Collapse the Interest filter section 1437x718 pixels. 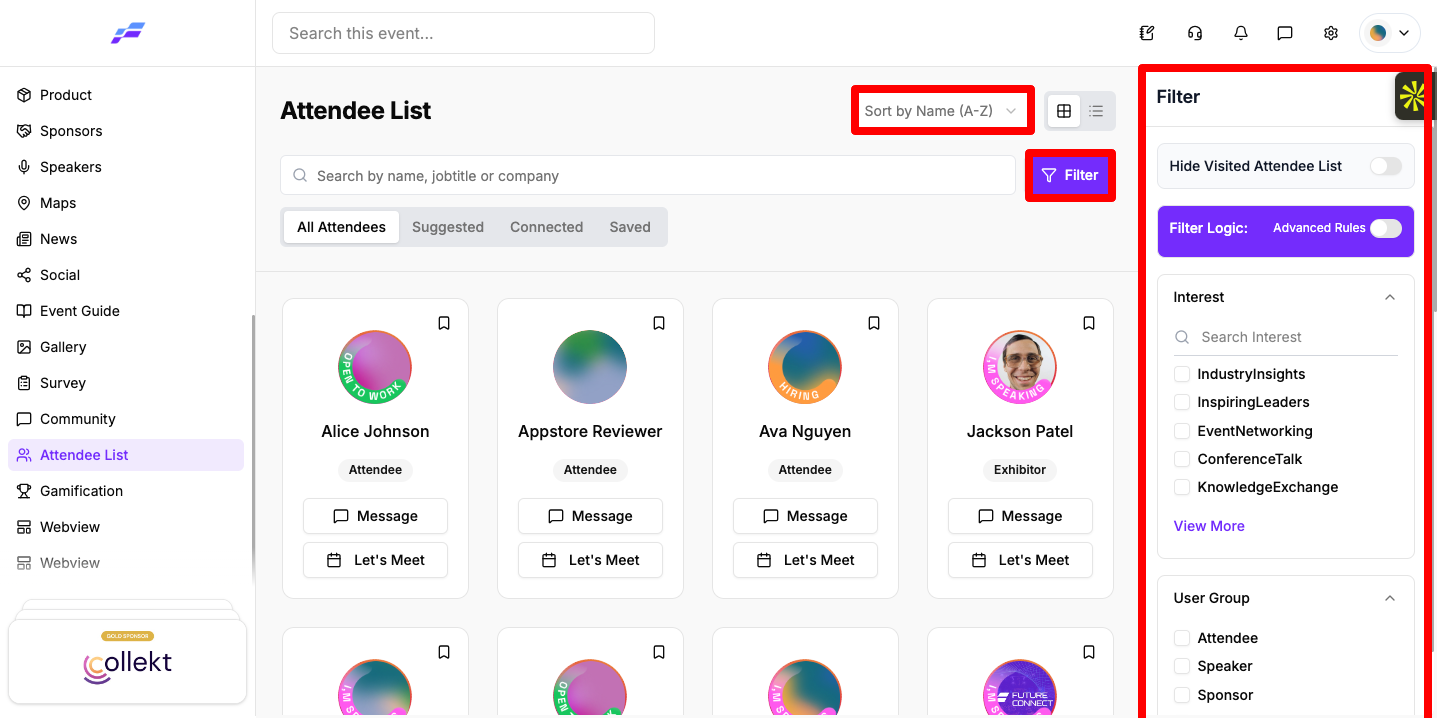[1390, 297]
